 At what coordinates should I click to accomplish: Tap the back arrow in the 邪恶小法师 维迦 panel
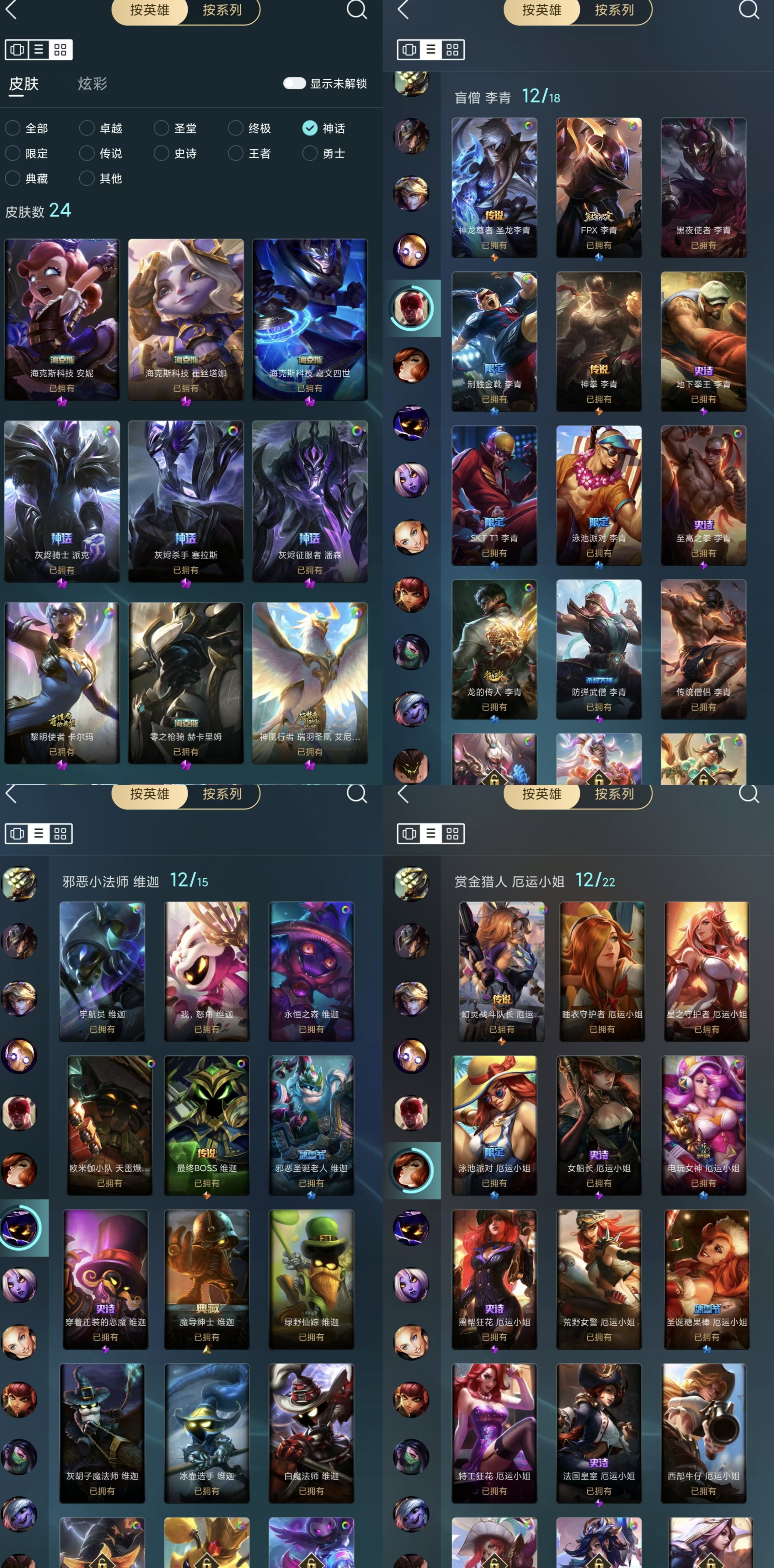11,793
